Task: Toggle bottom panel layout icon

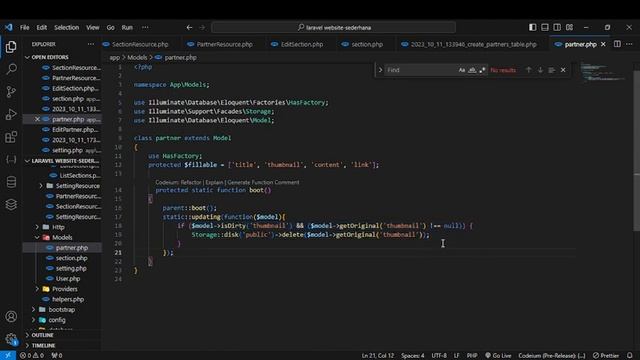Action: (x=545, y=27)
